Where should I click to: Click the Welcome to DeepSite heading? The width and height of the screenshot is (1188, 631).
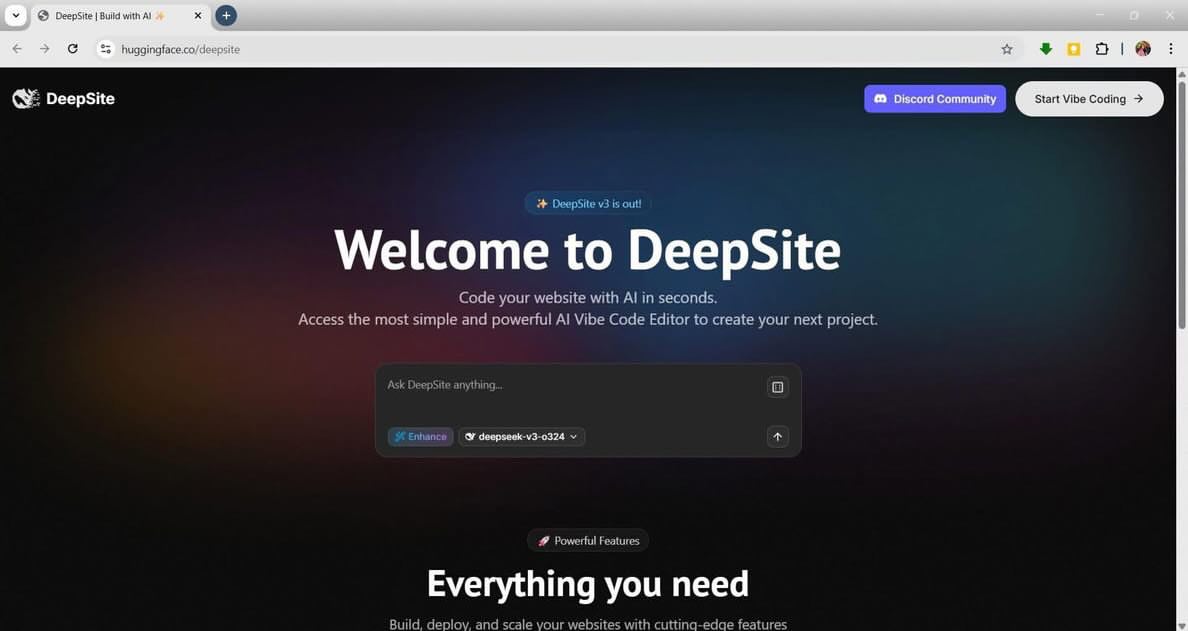pyautogui.click(x=588, y=251)
